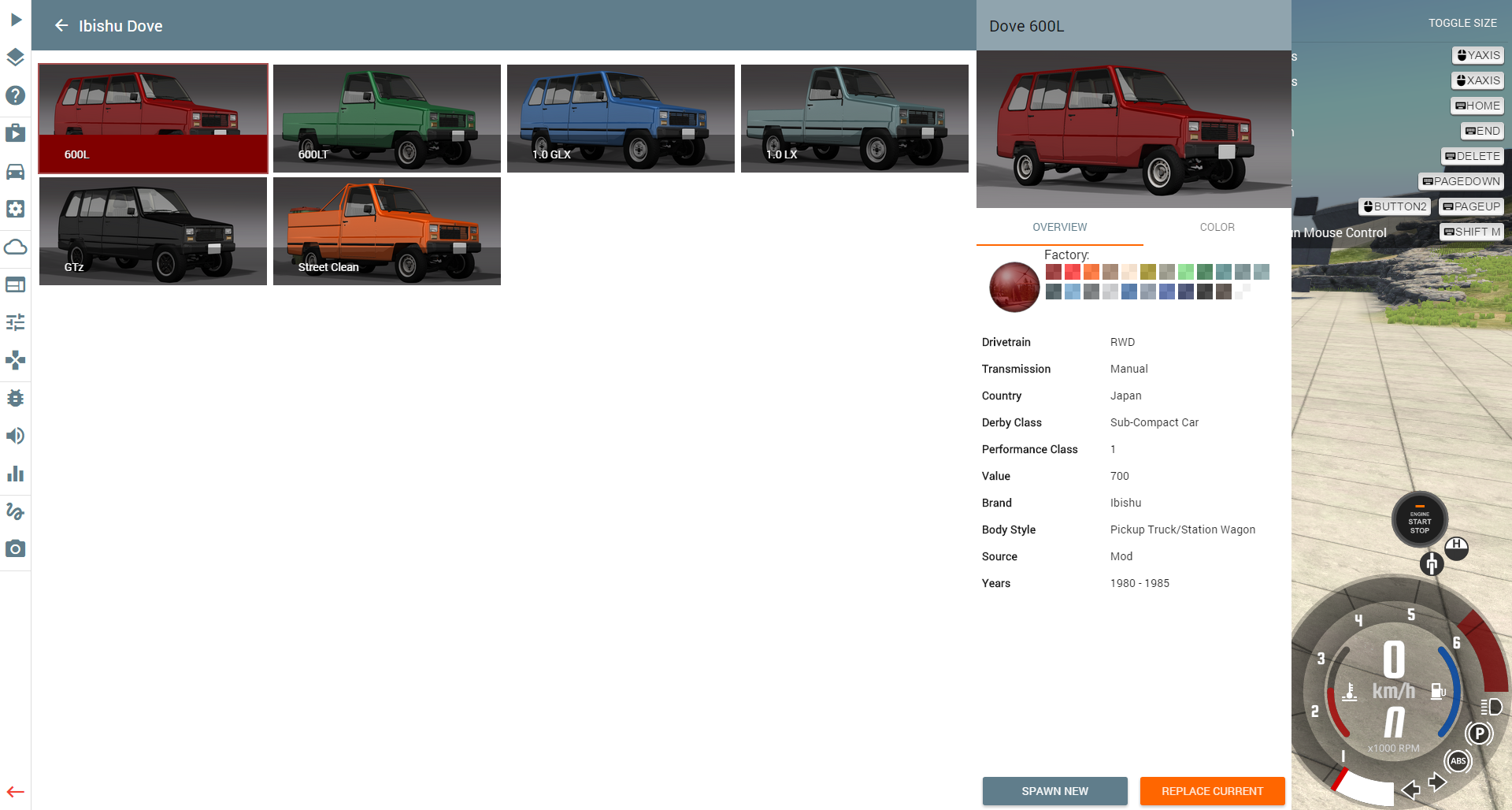Image resolution: width=1512 pixels, height=810 pixels.
Task: Click the PAGEUP key binding label
Action: click(1471, 206)
